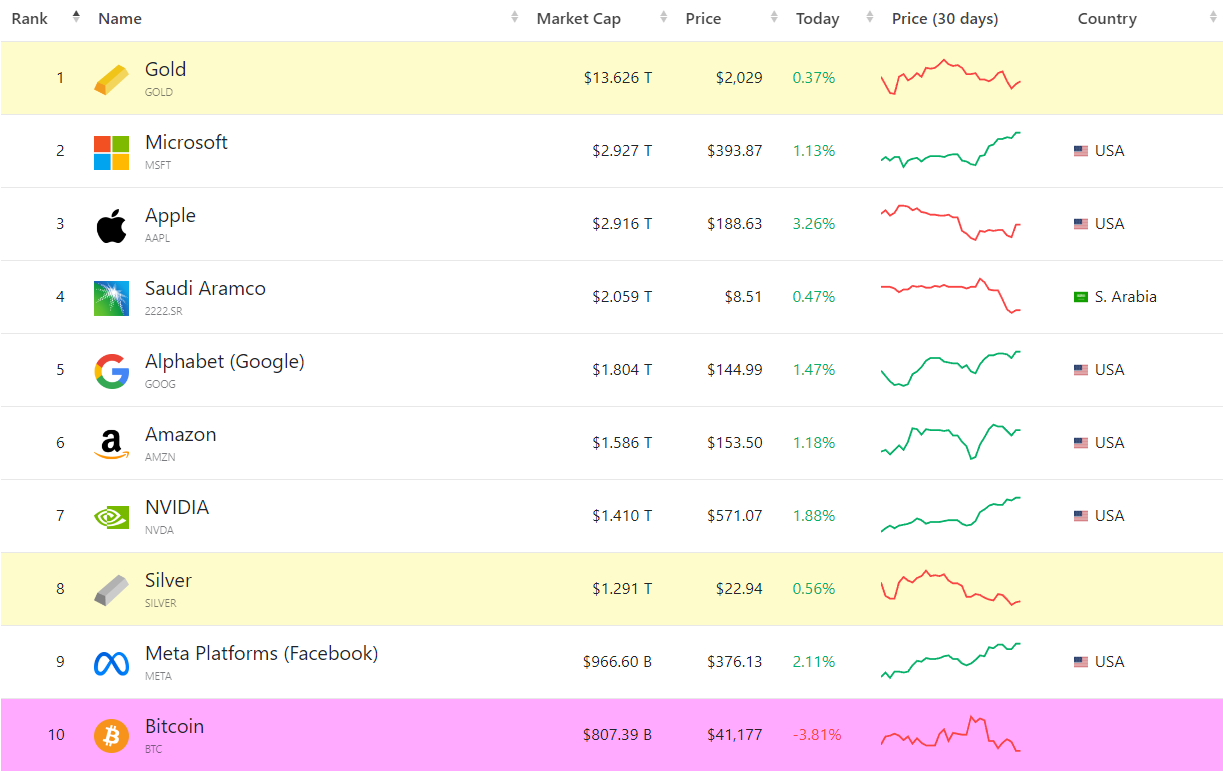Image resolution: width=1223 pixels, height=771 pixels.
Task: Click the Microsoft logo icon
Action: click(x=111, y=152)
